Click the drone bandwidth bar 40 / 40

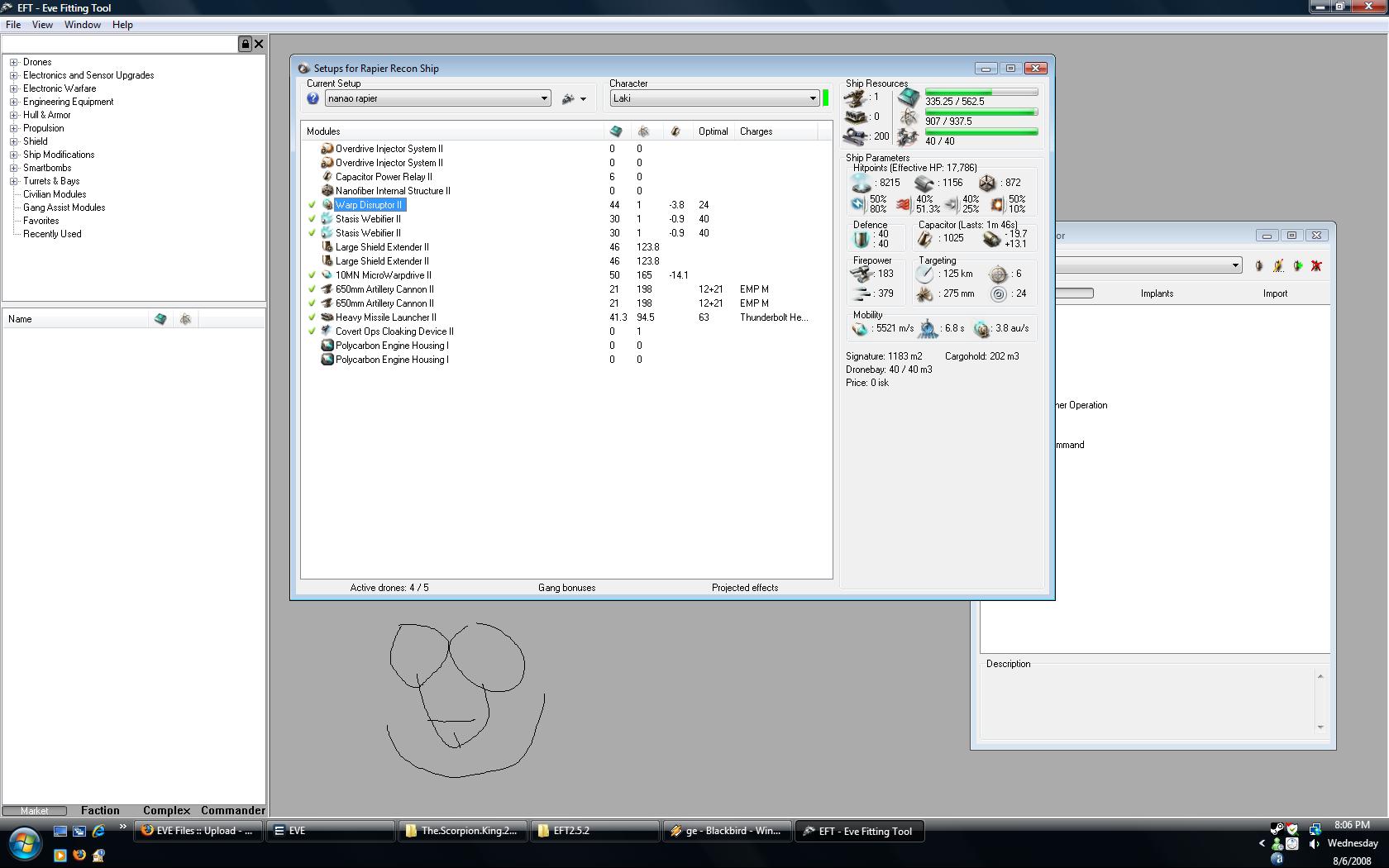pos(981,132)
